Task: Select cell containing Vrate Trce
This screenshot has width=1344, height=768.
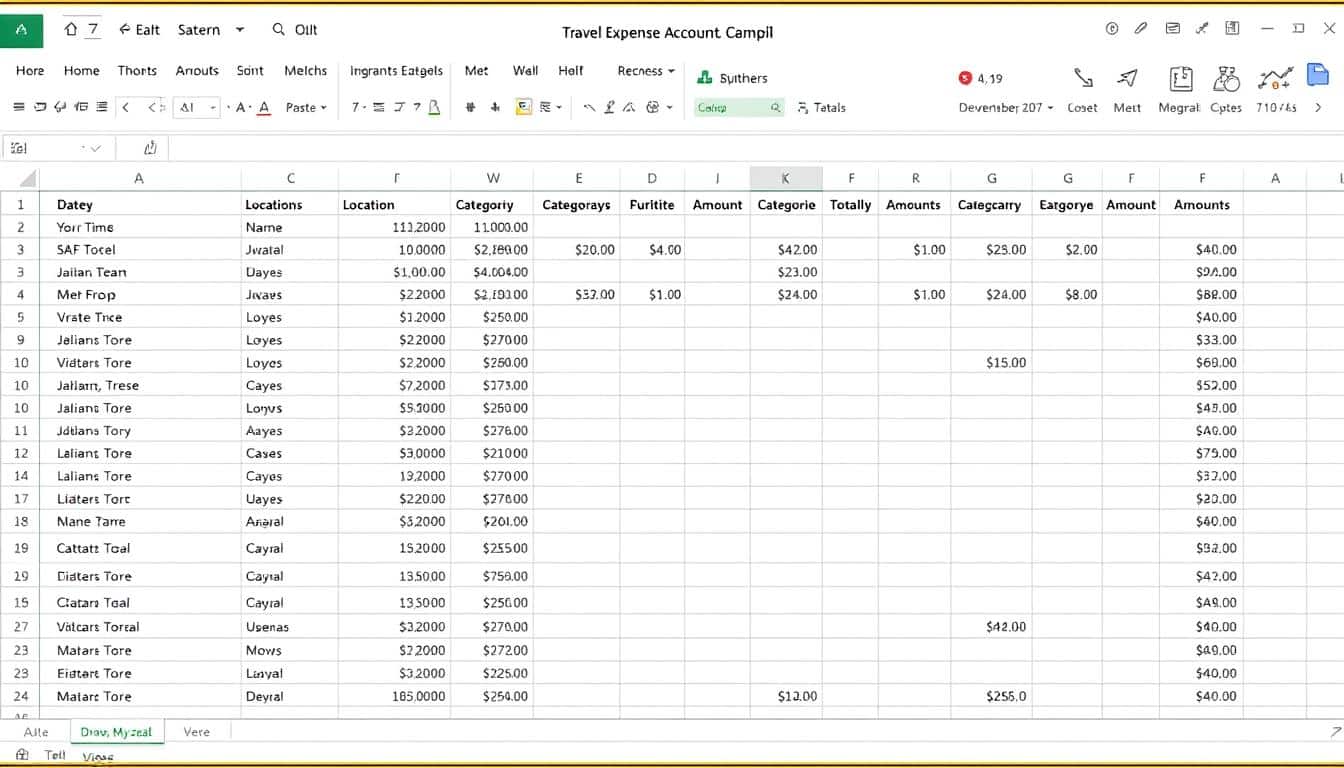Action: [139, 317]
